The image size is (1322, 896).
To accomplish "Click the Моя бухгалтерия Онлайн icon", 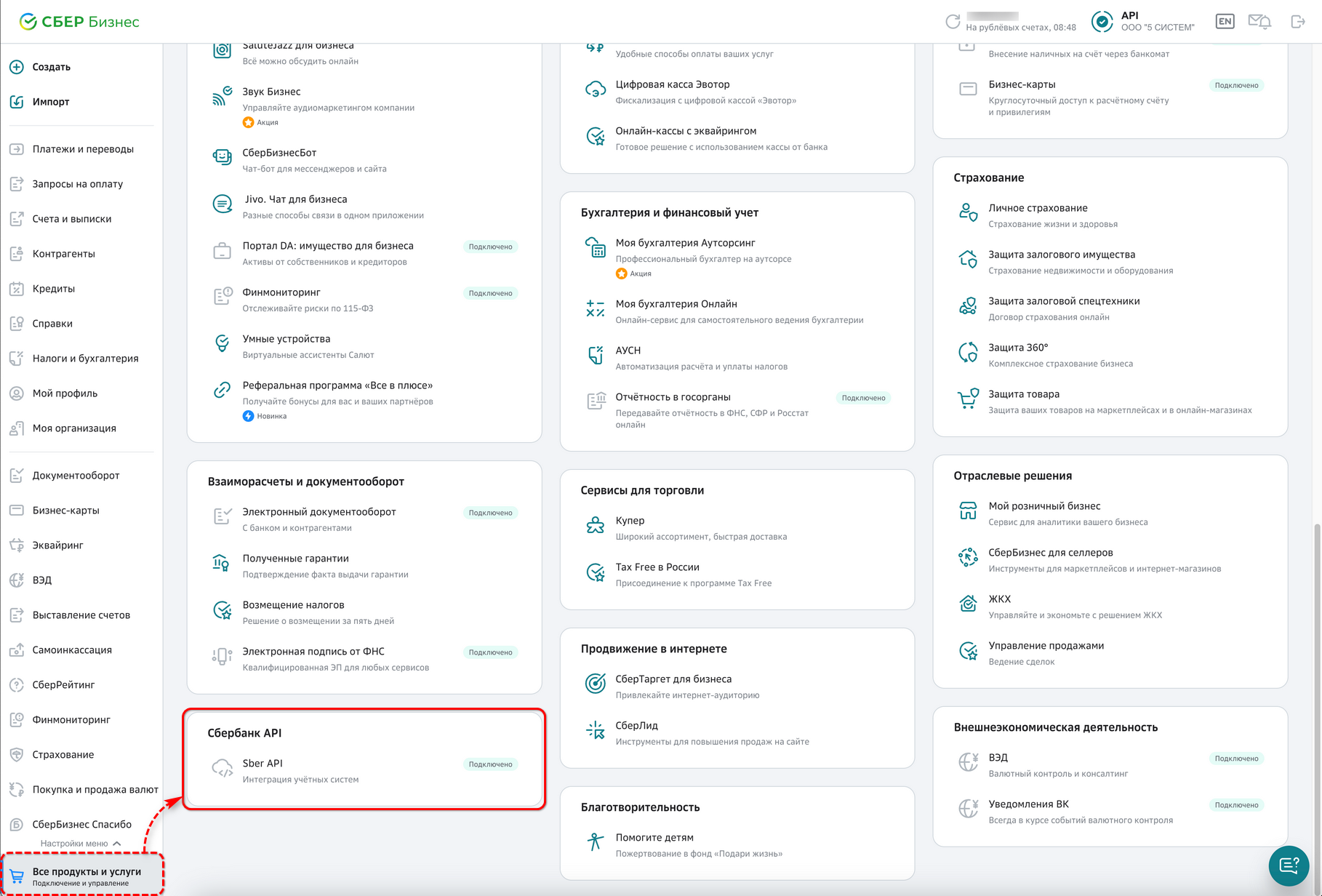I will pyautogui.click(x=596, y=308).
